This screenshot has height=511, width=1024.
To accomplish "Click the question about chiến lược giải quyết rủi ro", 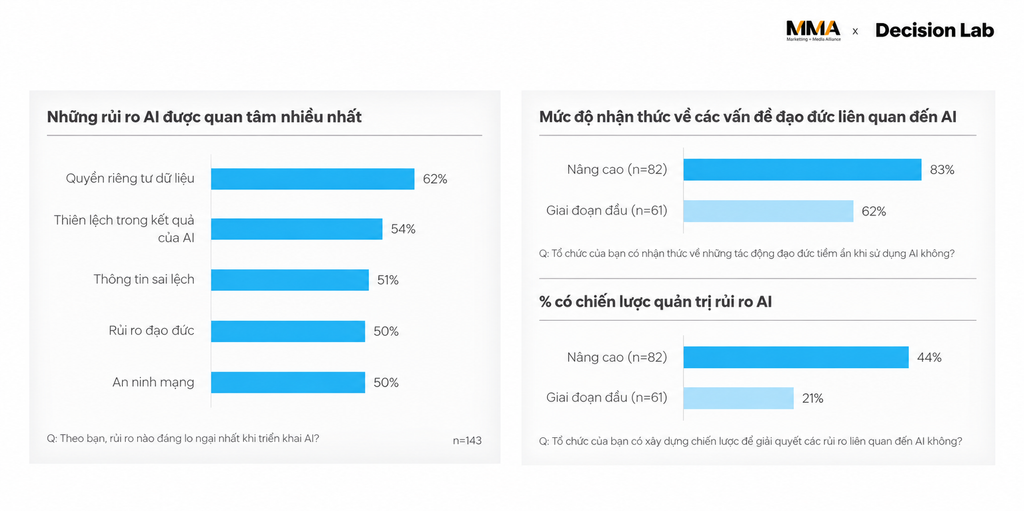I will tap(750, 441).
